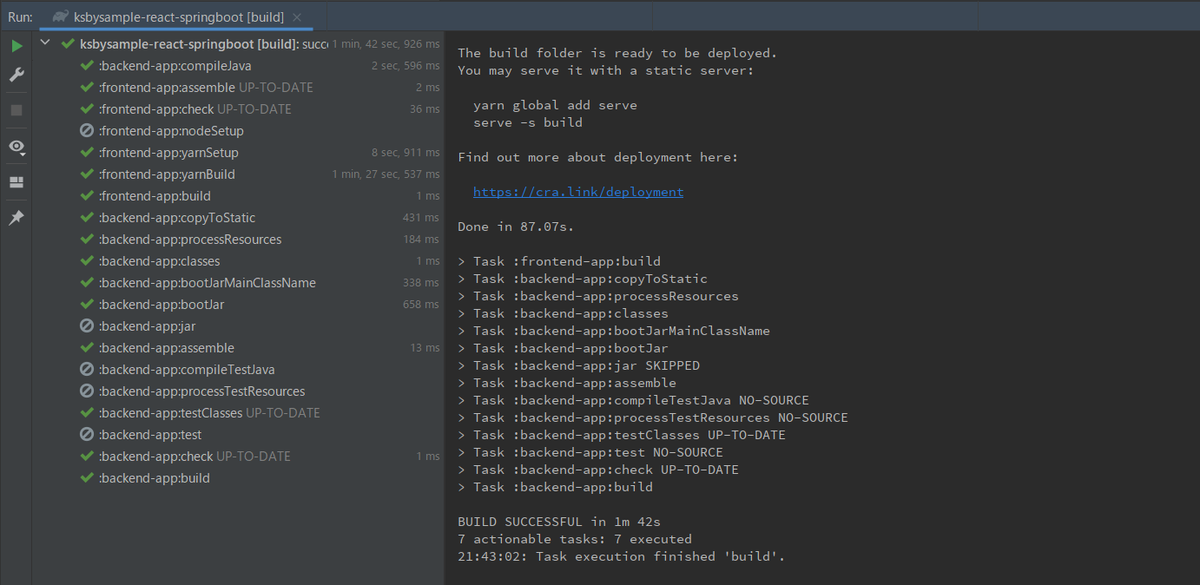This screenshot has height=585, width=1200.
Task: Open the https://cra.link/deployment link
Action: tap(578, 192)
